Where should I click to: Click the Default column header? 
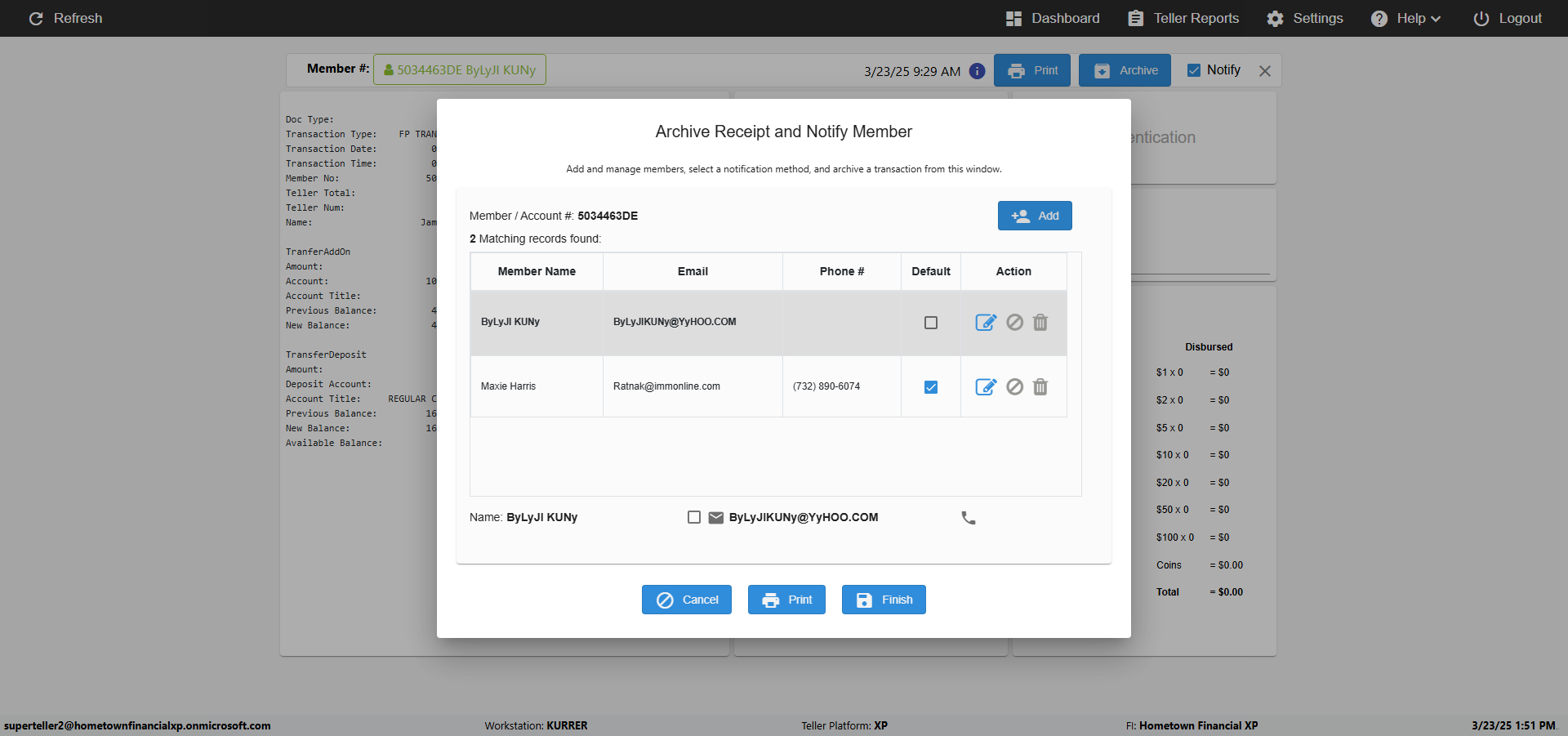click(x=931, y=271)
